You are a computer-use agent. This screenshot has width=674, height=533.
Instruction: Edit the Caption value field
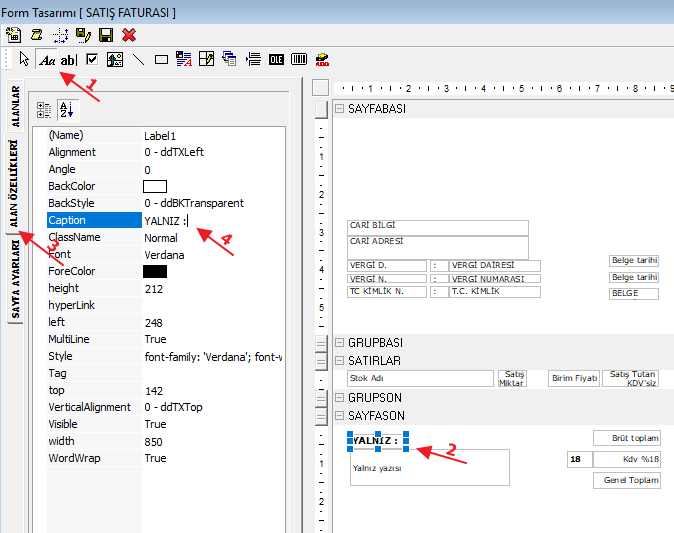coord(213,221)
